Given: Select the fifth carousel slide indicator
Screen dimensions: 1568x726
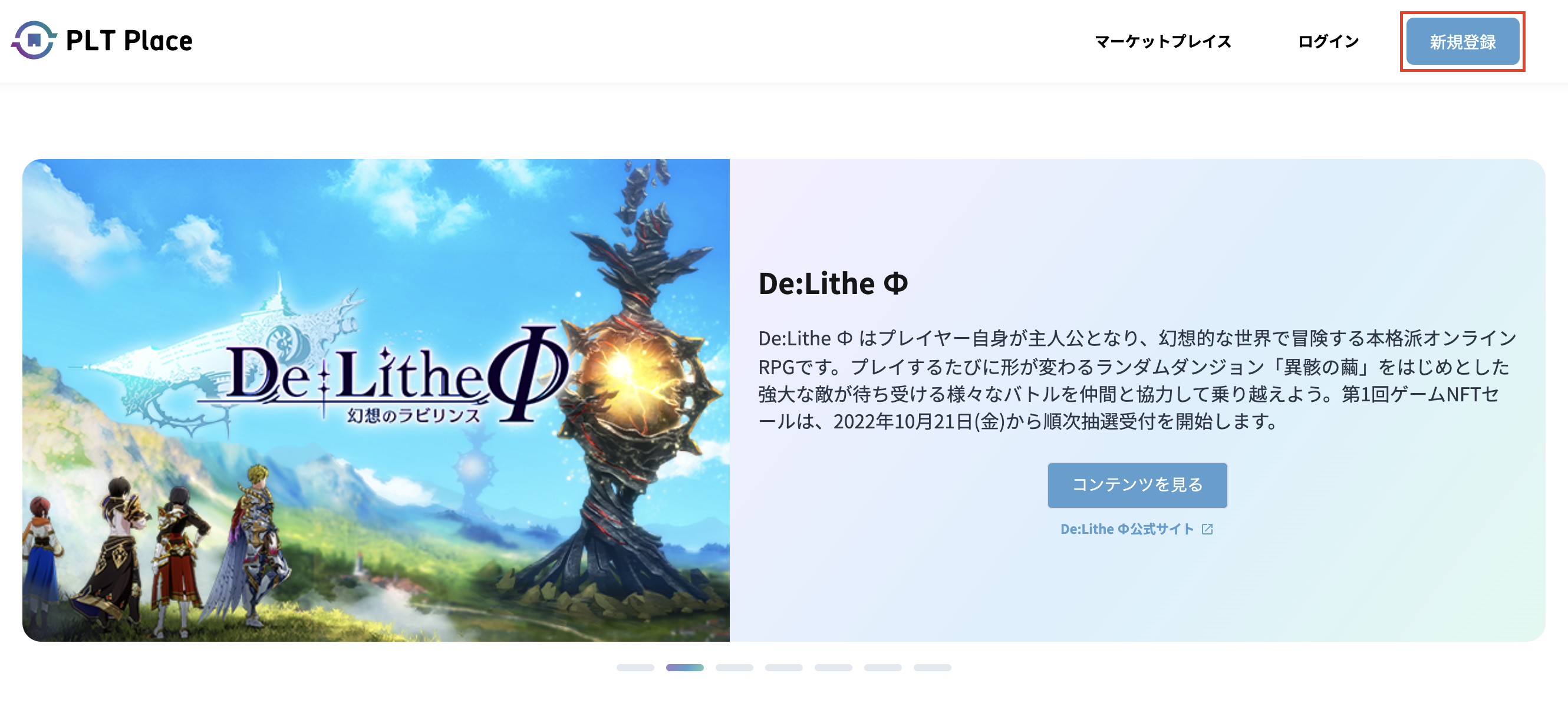Looking at the screenshot, I should [834, 668].
